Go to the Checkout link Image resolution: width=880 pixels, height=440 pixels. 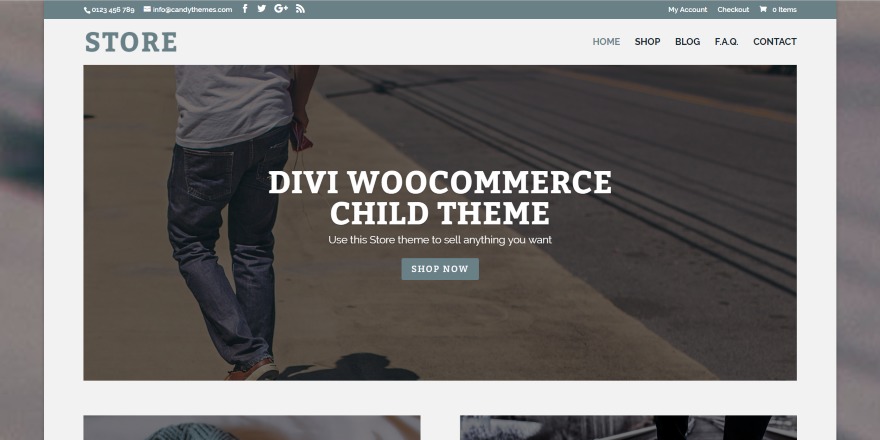pos(733,10)
